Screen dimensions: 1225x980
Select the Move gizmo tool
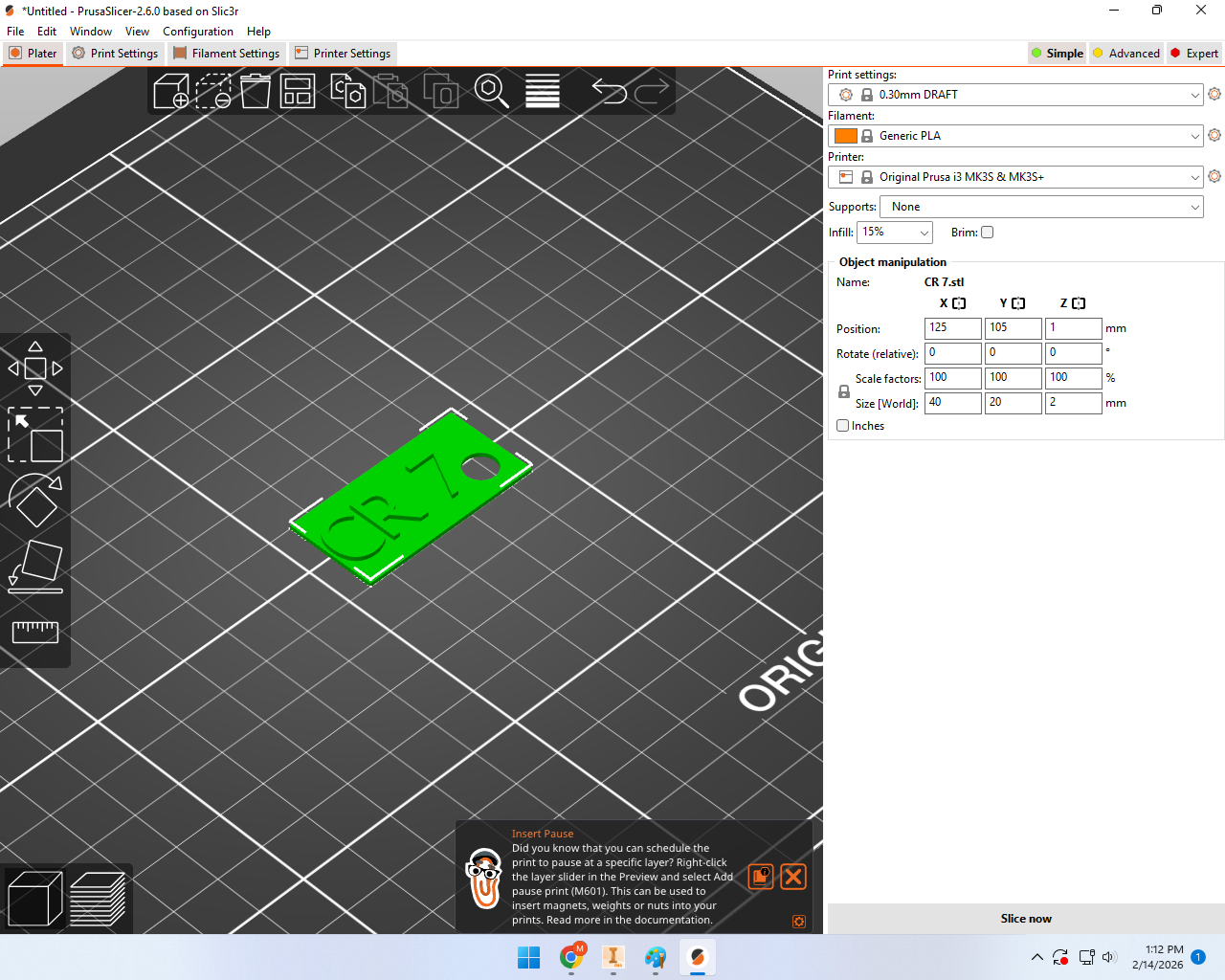click(35, 367)
